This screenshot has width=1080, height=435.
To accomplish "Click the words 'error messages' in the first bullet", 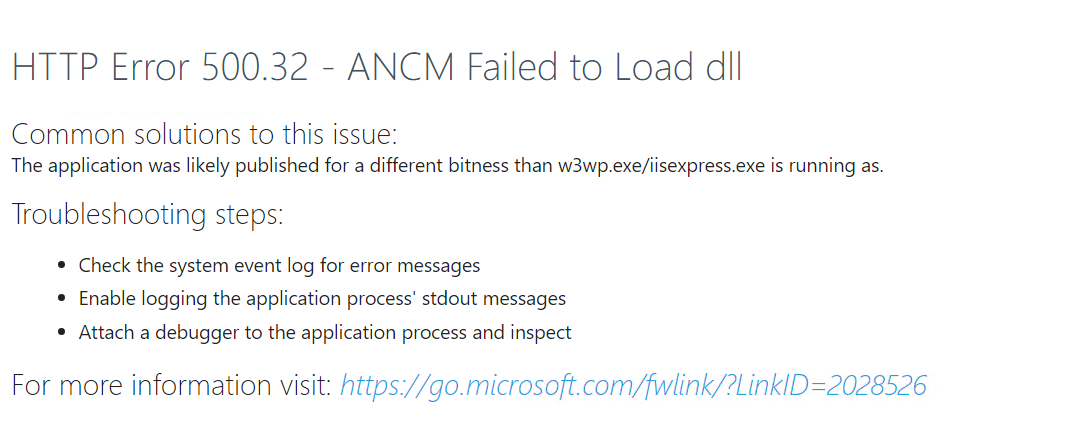I will coord(423,266).
